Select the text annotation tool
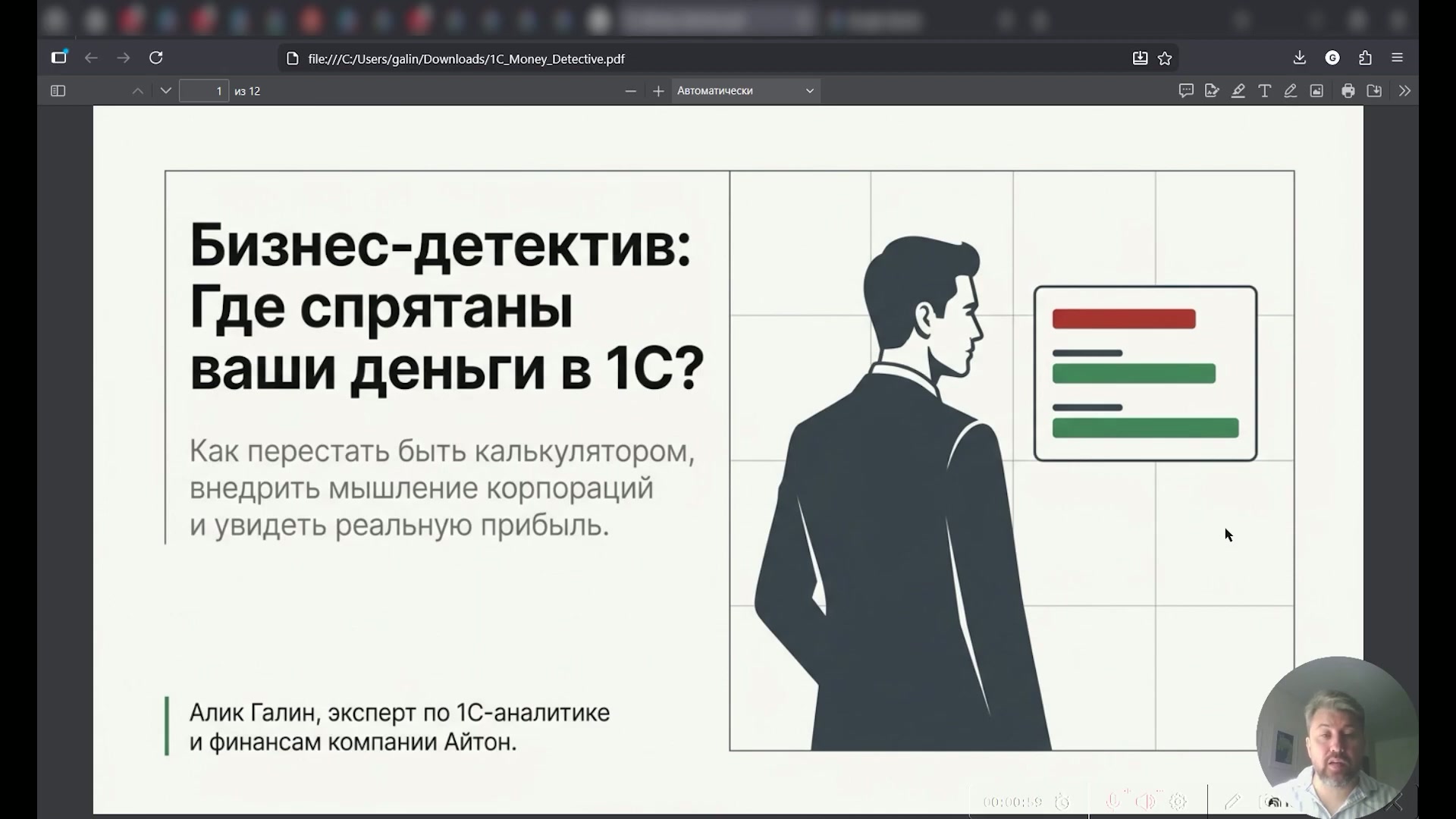 pos(1264,91)
